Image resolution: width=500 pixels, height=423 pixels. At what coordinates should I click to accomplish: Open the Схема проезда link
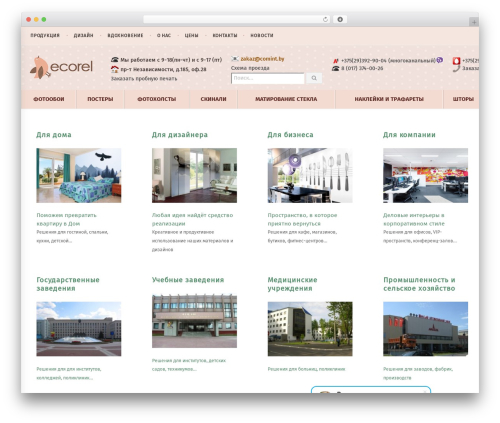(x=250, y=68)
